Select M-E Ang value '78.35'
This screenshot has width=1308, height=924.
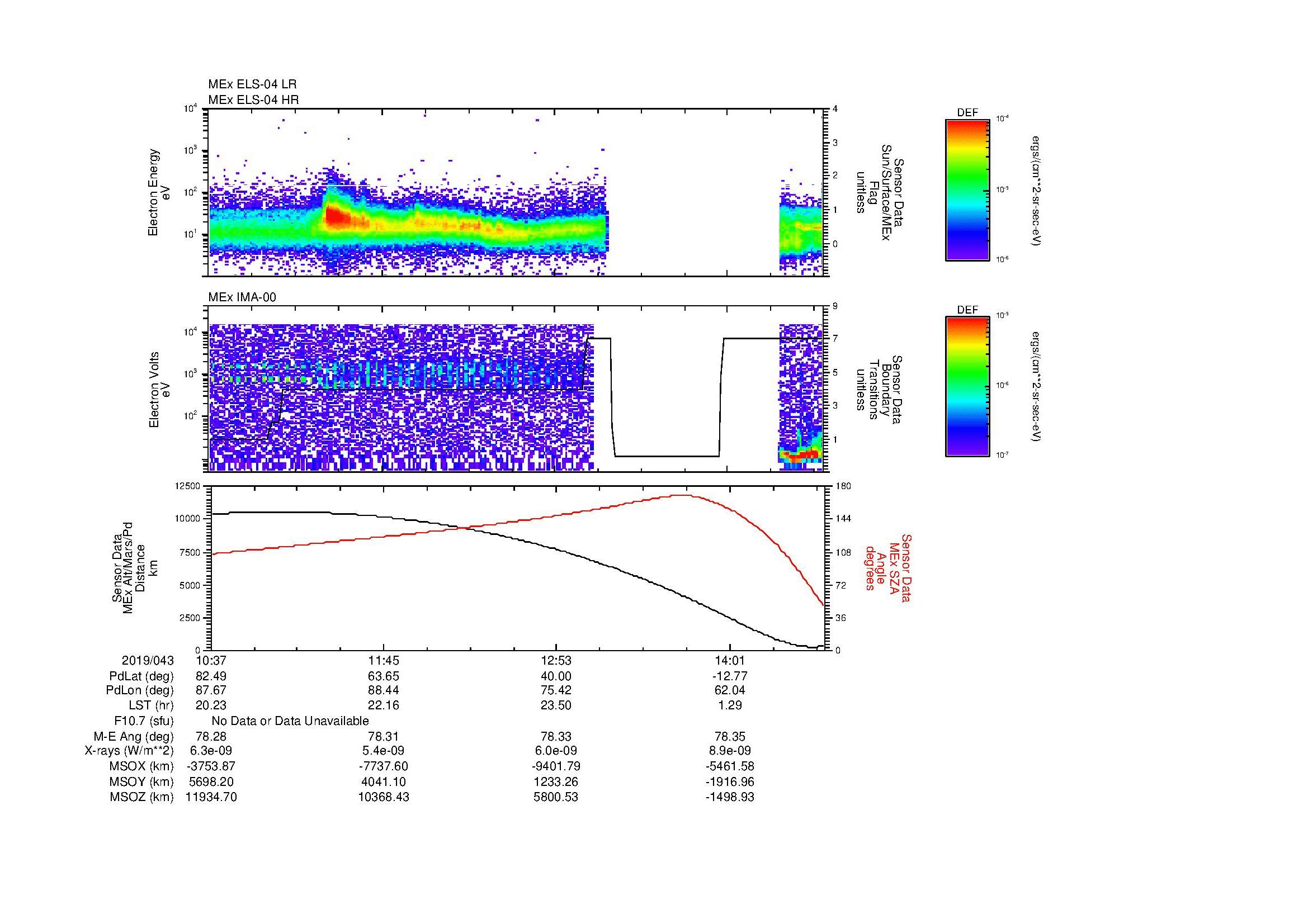point(729,737)
